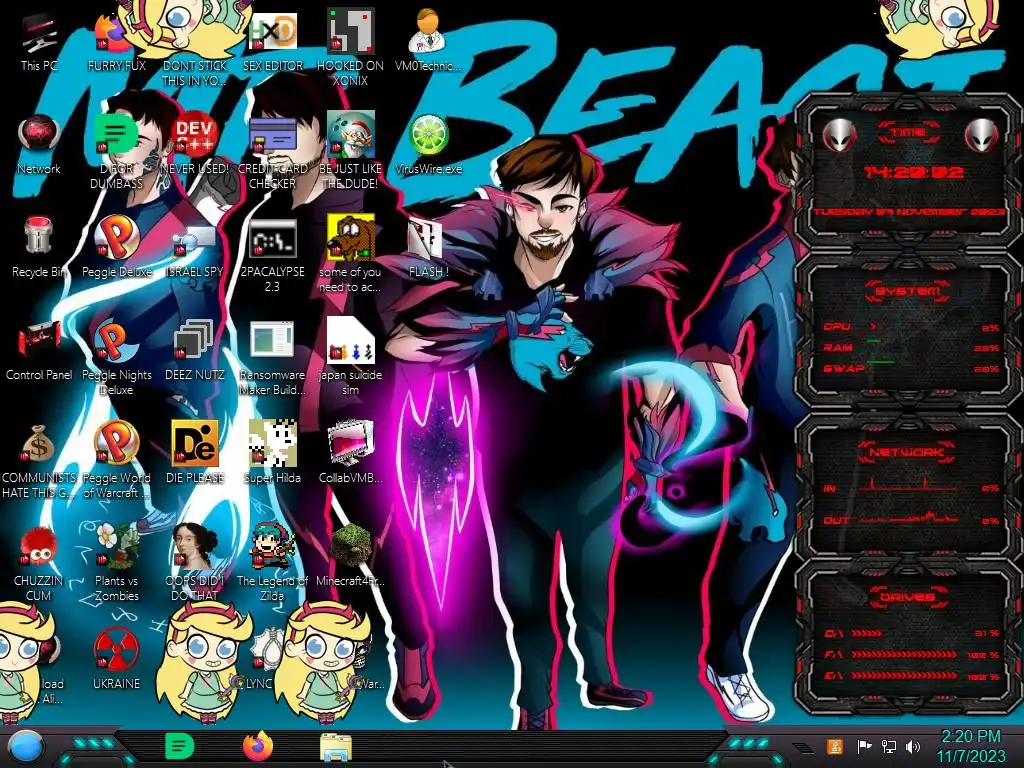The height and width of the screenshot is (768, 1024).
Task: Click the Start orb on the taskbar
Action: pos(26,747)
